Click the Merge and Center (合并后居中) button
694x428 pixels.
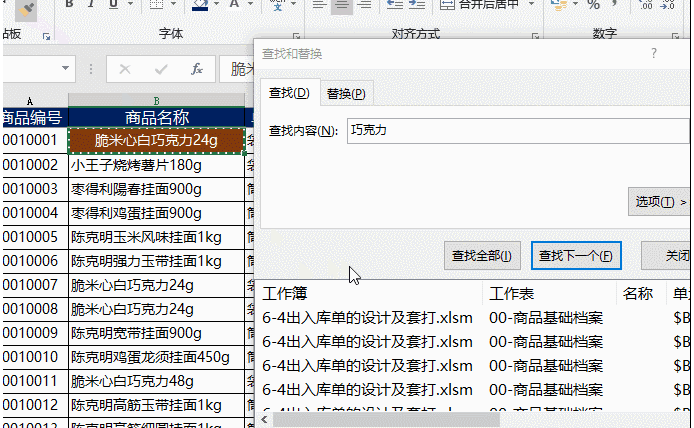tap(479, 5)
